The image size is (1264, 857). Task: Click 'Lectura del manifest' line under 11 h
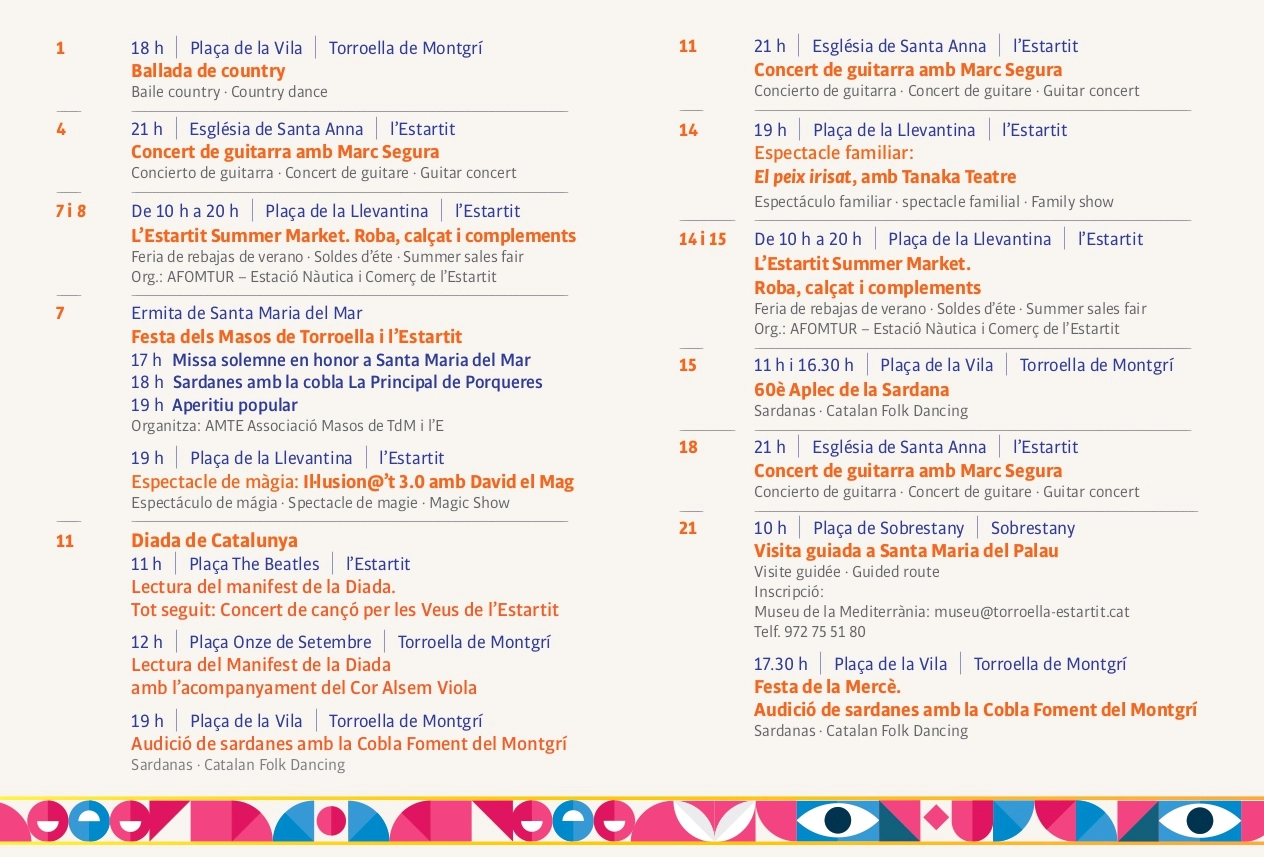(x=263, y=587)
